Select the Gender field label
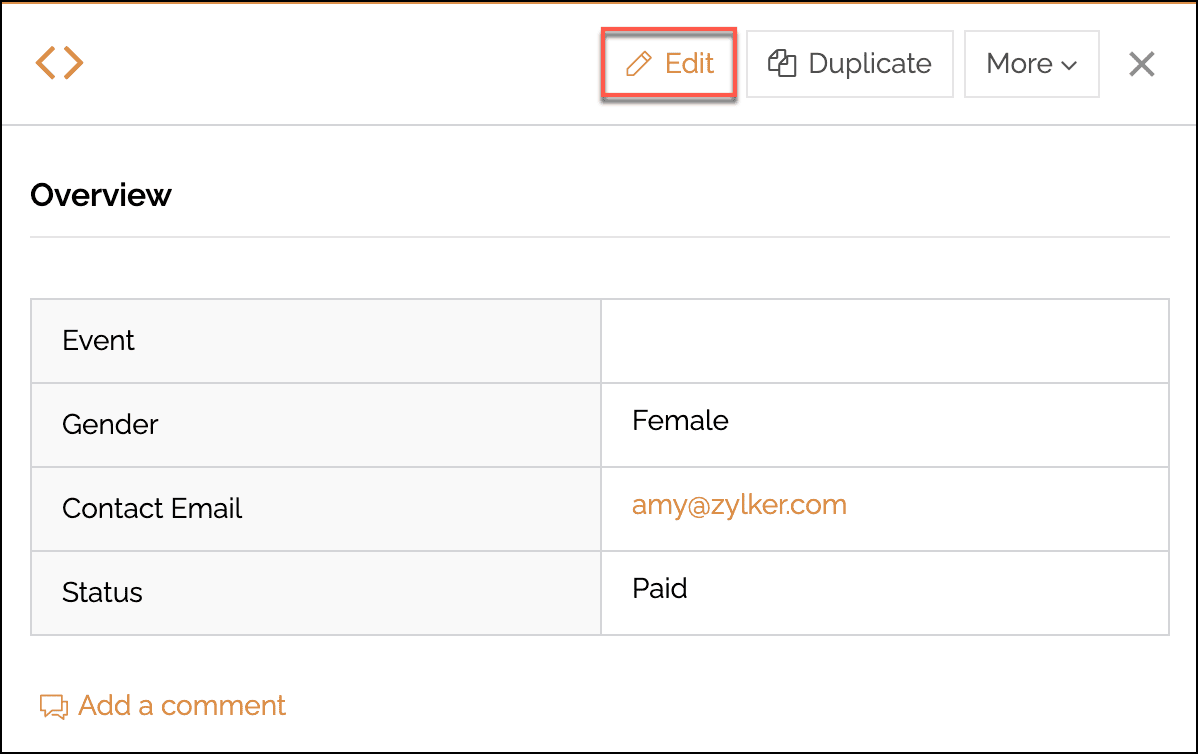The height and width of the screenshot is (754, 1198). 110,425
